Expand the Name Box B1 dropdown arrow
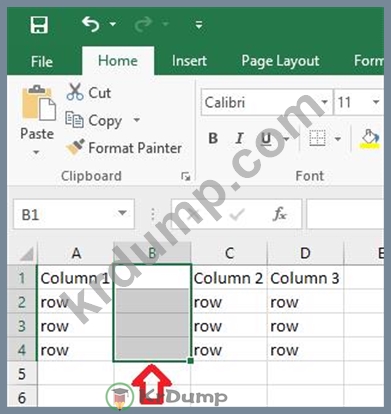 pyautogui.click(x=122, y=213)
